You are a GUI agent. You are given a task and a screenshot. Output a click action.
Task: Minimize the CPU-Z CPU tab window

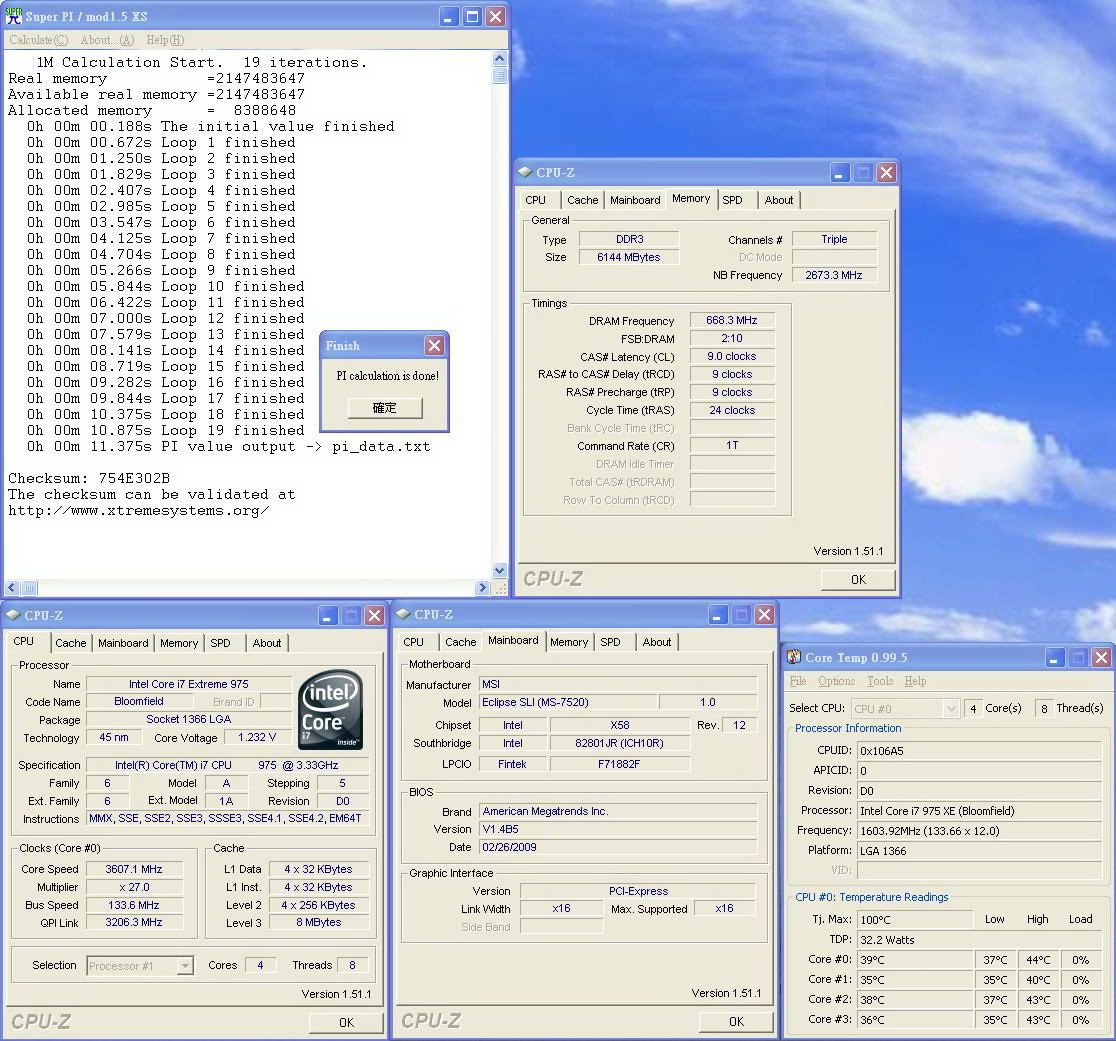pyautogui.click(x=327, y=615)
